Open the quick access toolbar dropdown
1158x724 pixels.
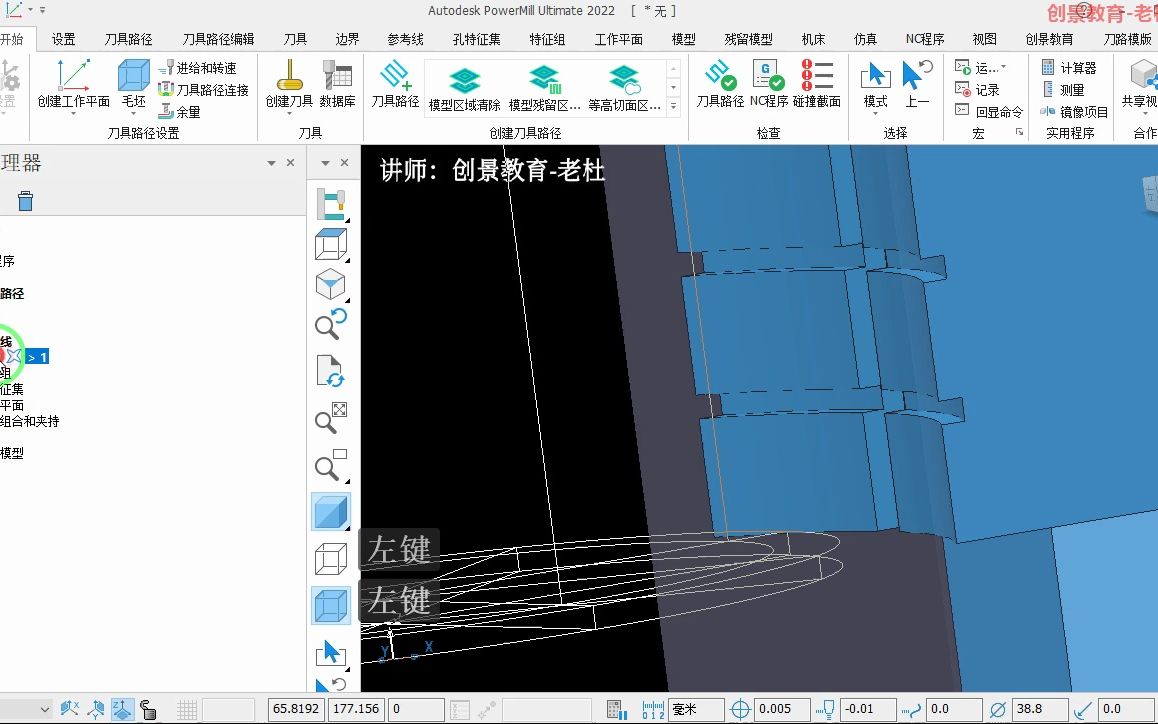[x=42, y=10]
